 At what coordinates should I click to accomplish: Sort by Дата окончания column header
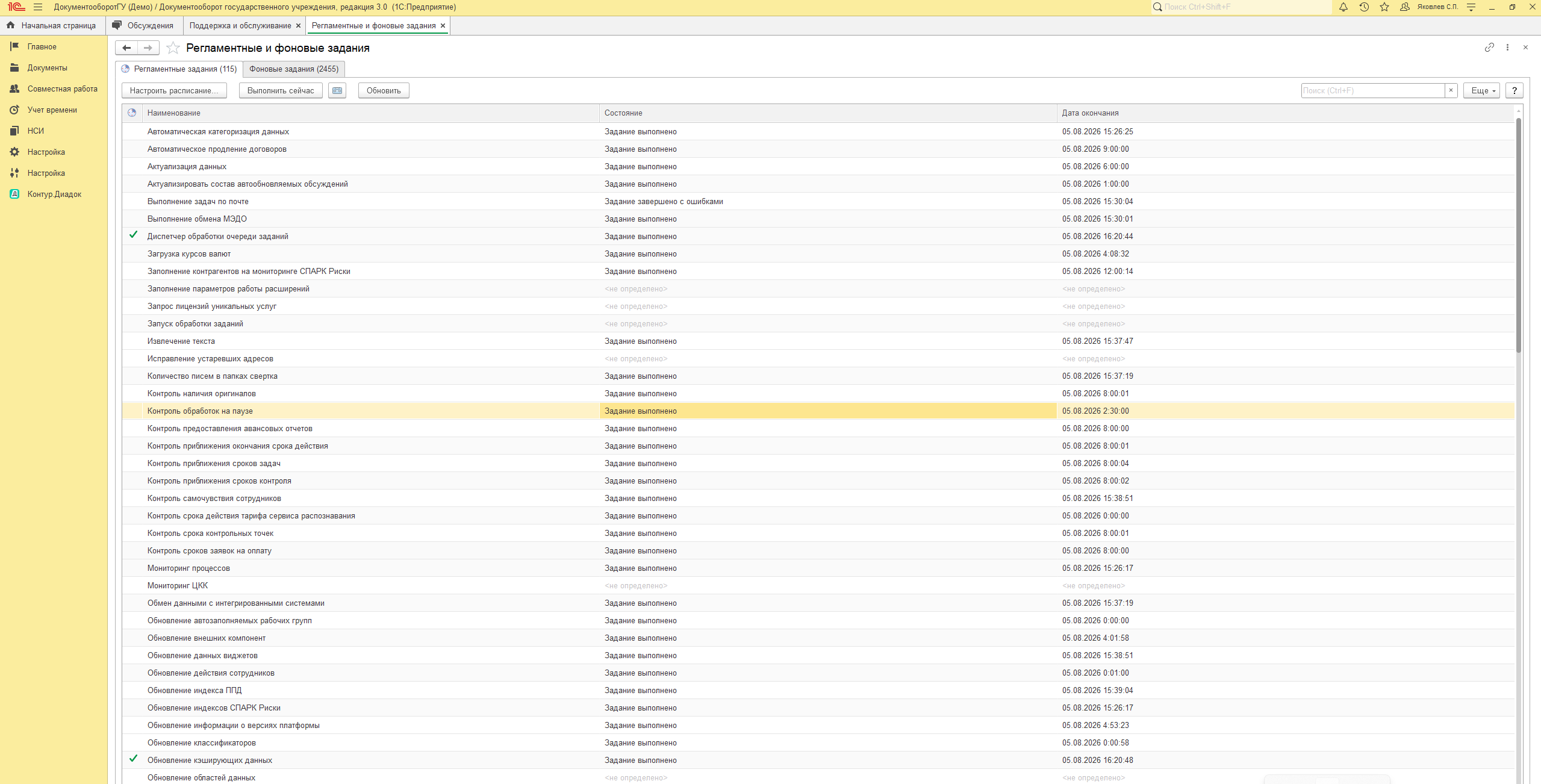[1285, 113]
